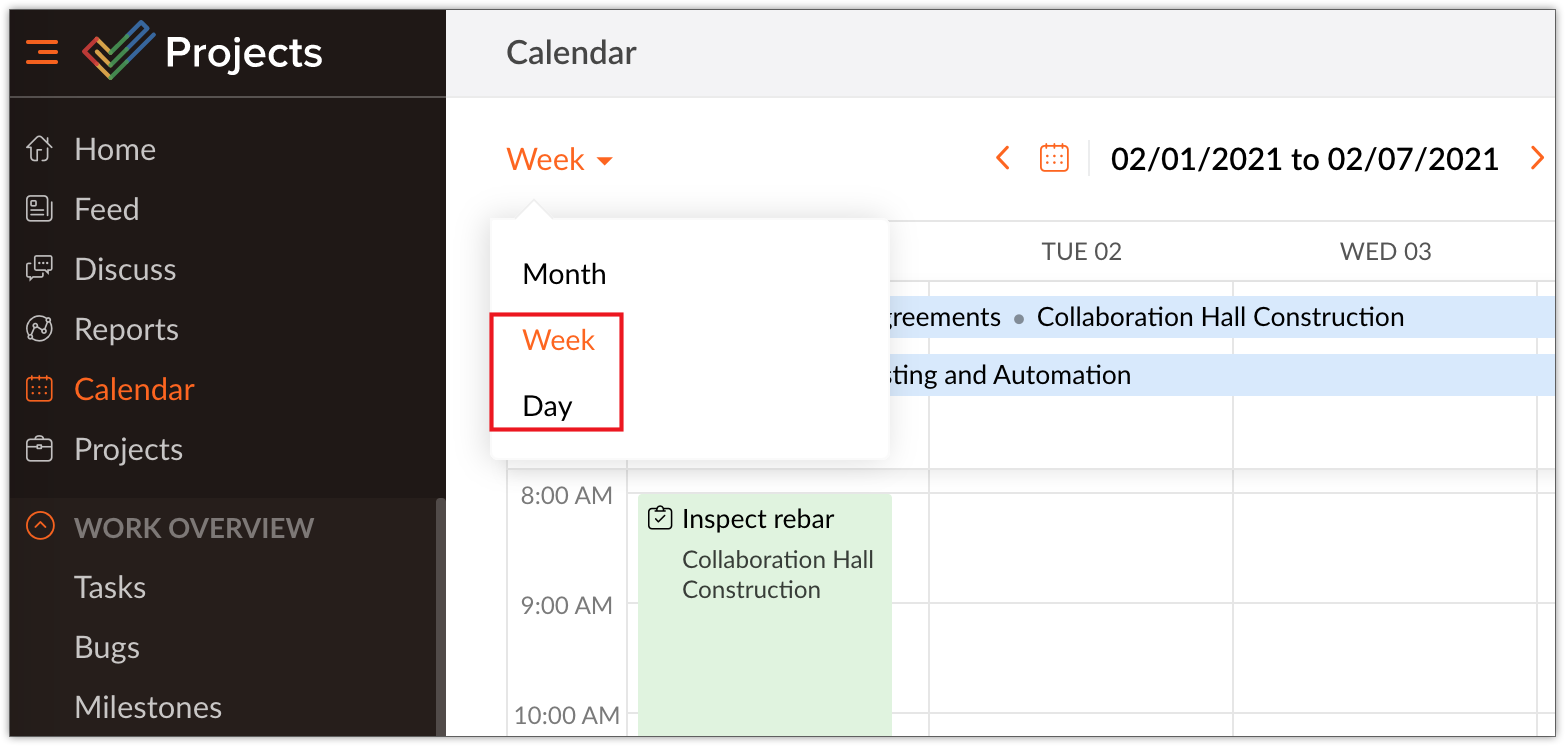Open the date picker calendar icon

point(1054,158)
